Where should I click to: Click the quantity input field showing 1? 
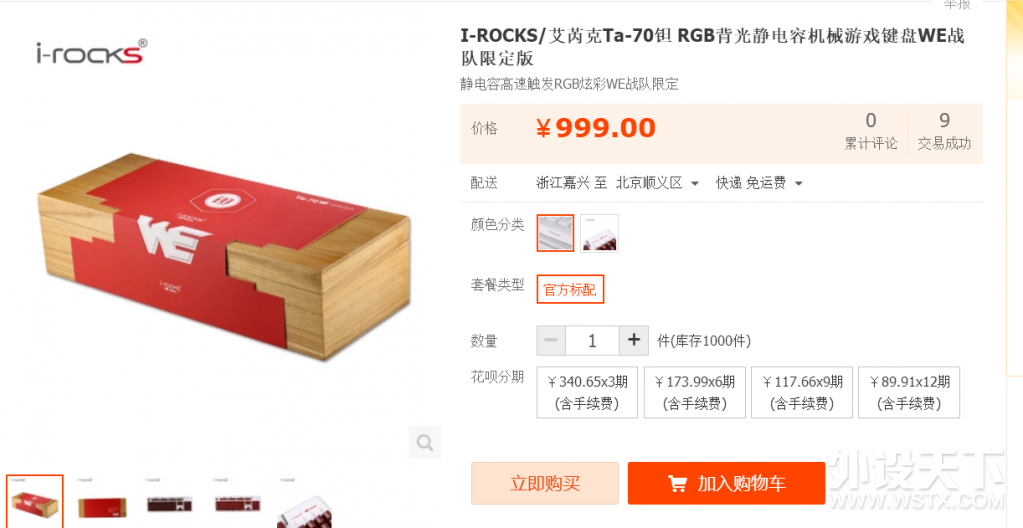(x=592, y=340)
